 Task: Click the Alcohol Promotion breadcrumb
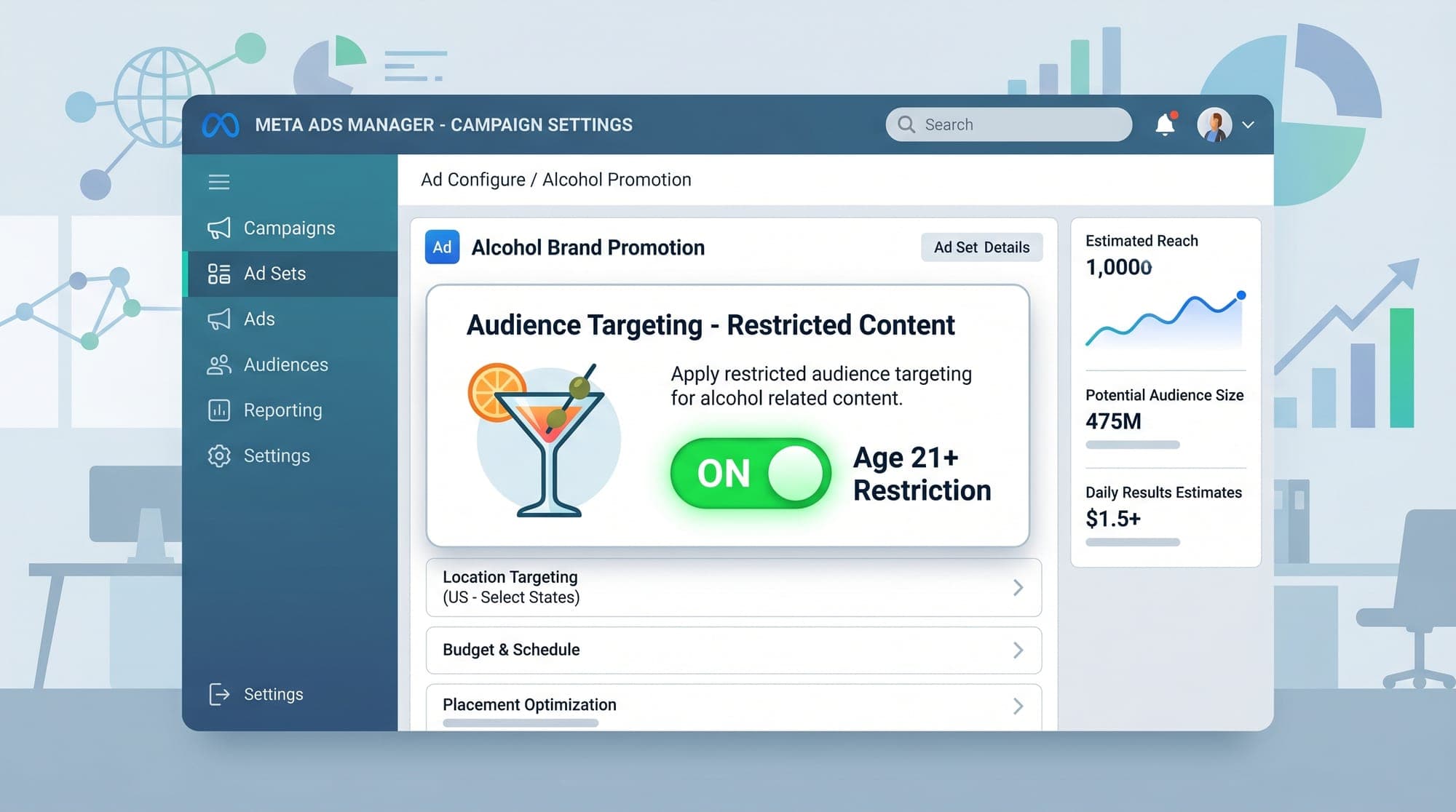click(x=617, y=180)
